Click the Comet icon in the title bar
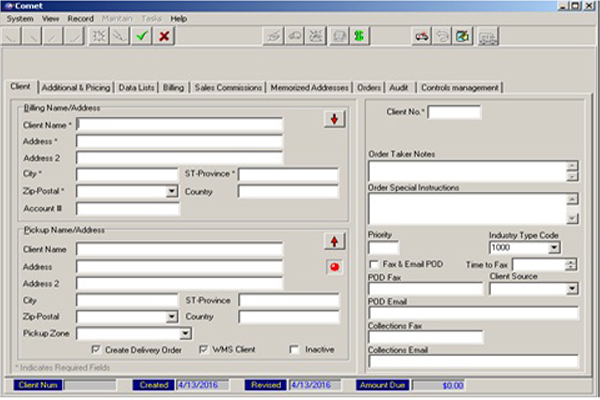Image resolution: width=600 pixels, height=400 pixels. click(8, 6)
